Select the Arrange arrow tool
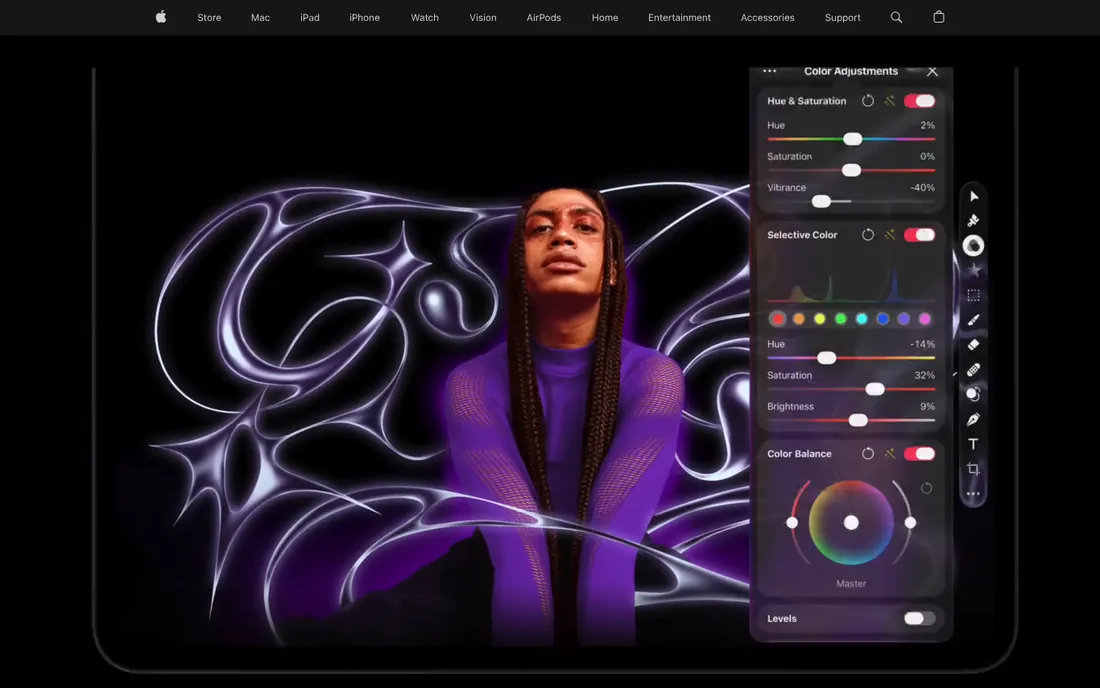The height and width of the screenshot is (688, 1100). 974,196
